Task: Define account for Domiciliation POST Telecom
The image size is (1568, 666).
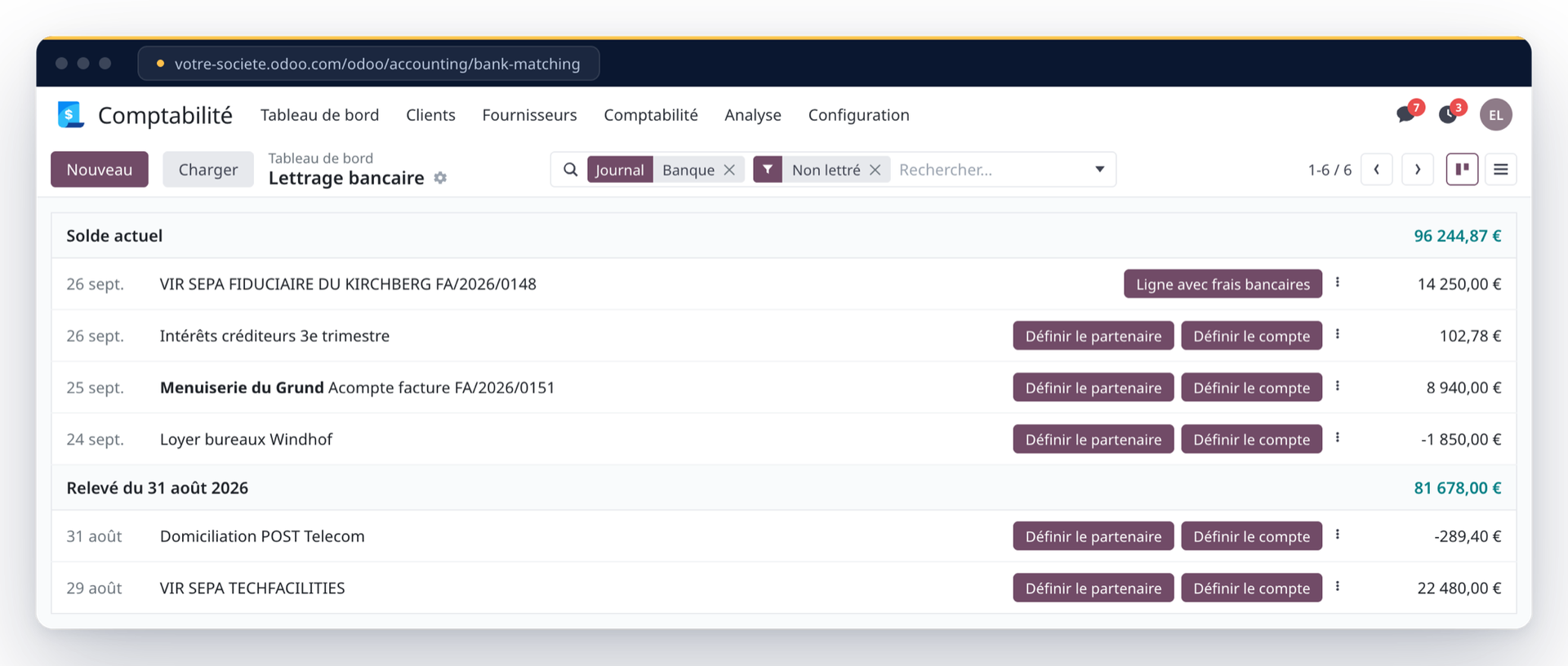Action: pyautogui.click(x=1252, y=536)
